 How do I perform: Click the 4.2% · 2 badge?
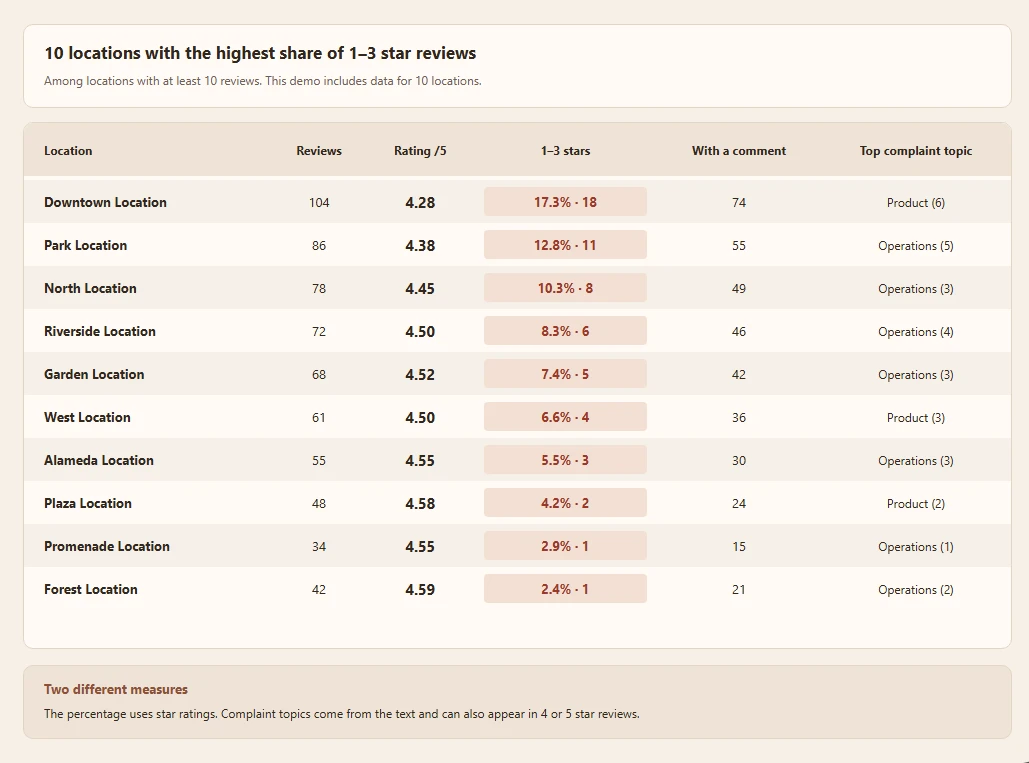[565, 503]
